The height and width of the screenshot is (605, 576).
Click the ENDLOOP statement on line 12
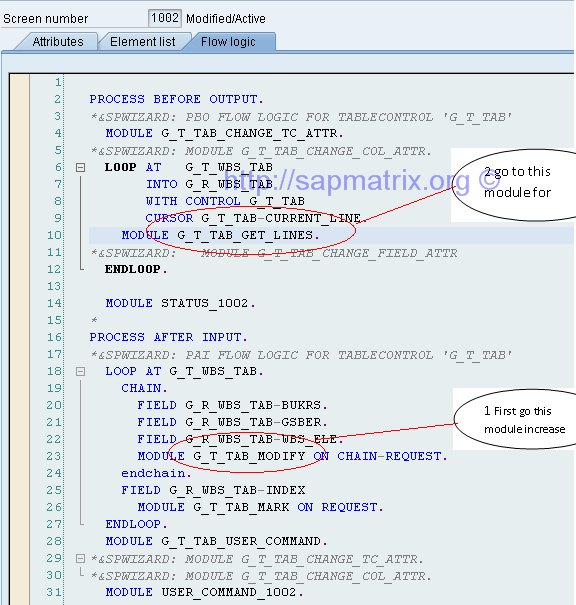[x=136, y=269]
